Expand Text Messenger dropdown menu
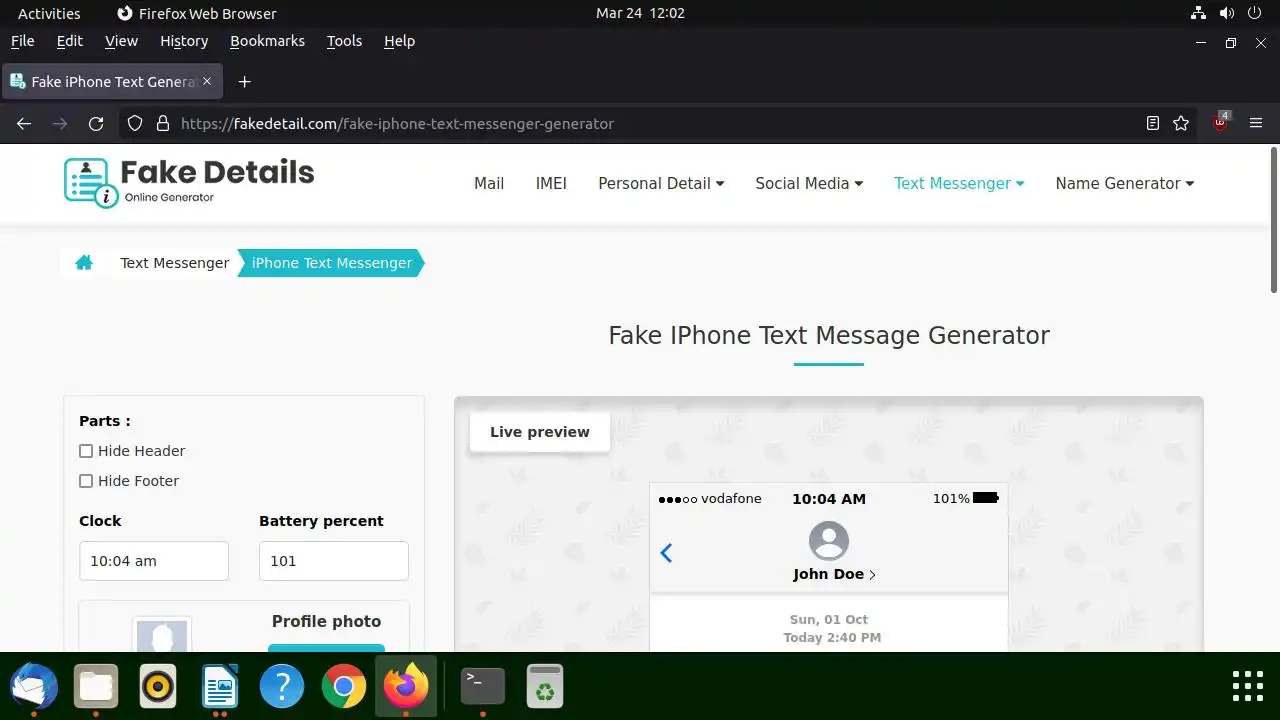This screenshot has width=1280, height=720. click(959, 183)
